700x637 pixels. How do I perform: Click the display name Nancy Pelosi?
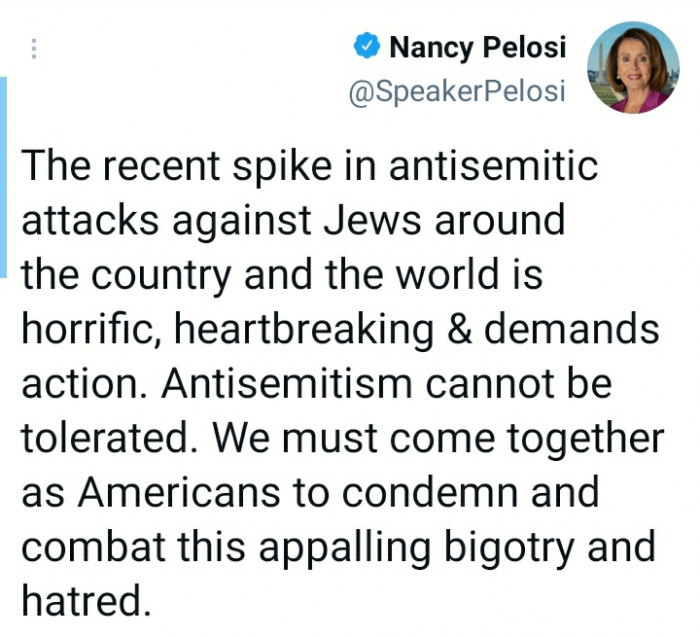coord(476,46)
